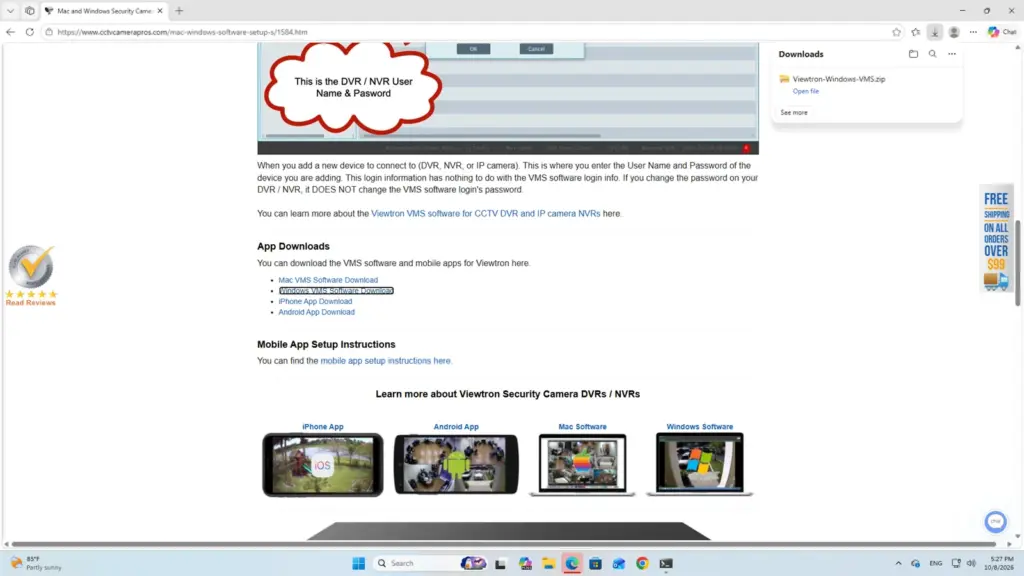Click See more in Downloads panel
Viewport: 1024px width, 576px height.
[x=793, y=112]
